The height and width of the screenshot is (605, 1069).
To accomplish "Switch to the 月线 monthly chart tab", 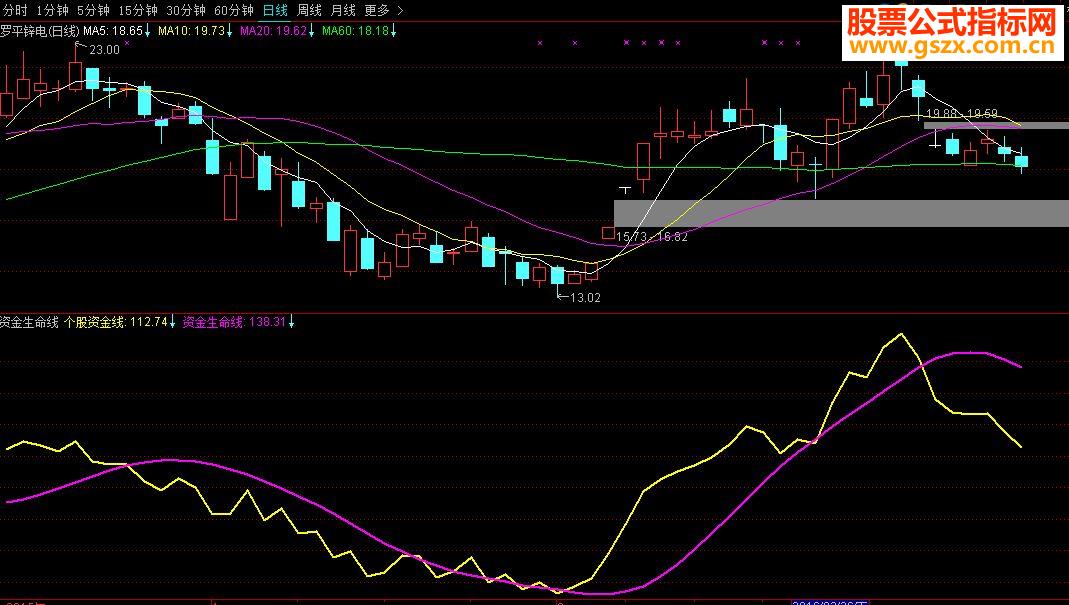I will [x=343, y=10].
